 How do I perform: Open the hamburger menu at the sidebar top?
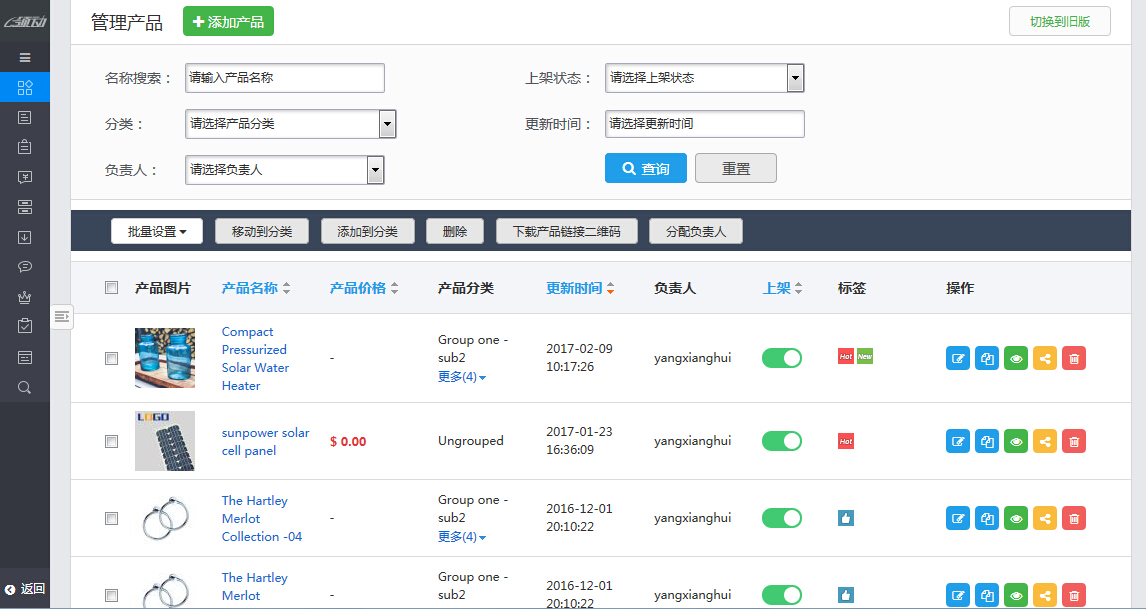(x=25, y=57)
